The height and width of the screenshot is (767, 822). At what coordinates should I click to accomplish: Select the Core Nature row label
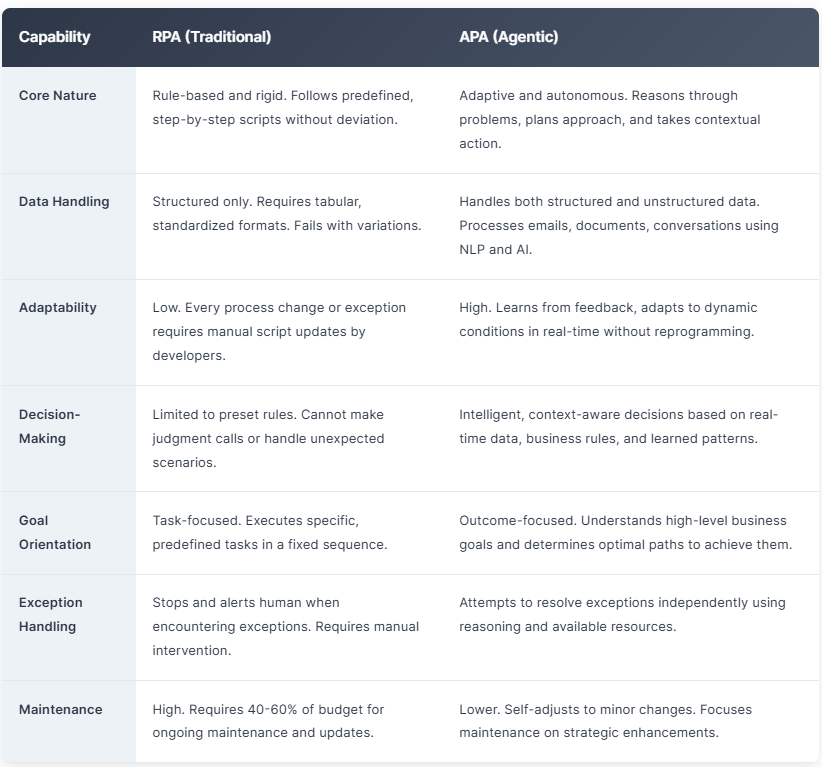click(58, 96)
